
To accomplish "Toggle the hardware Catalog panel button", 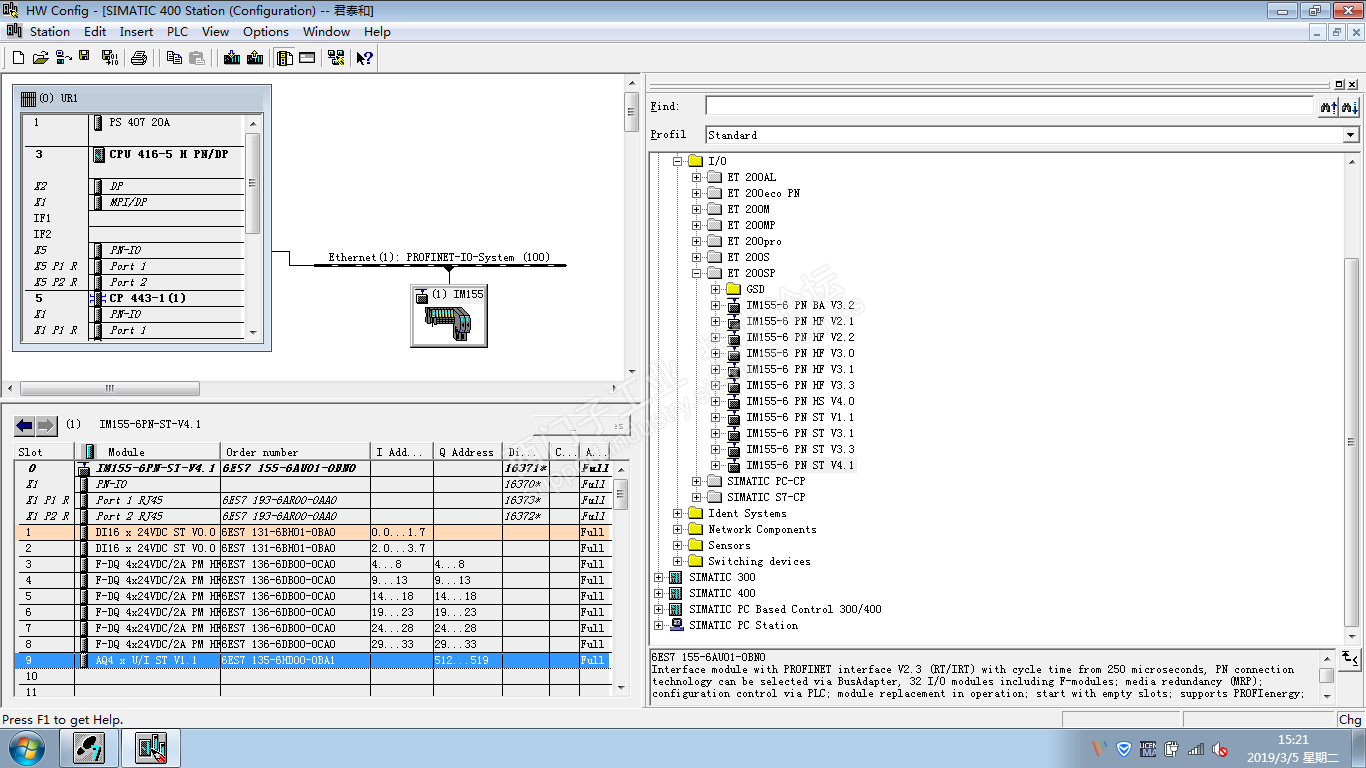I will click(285, 58).
